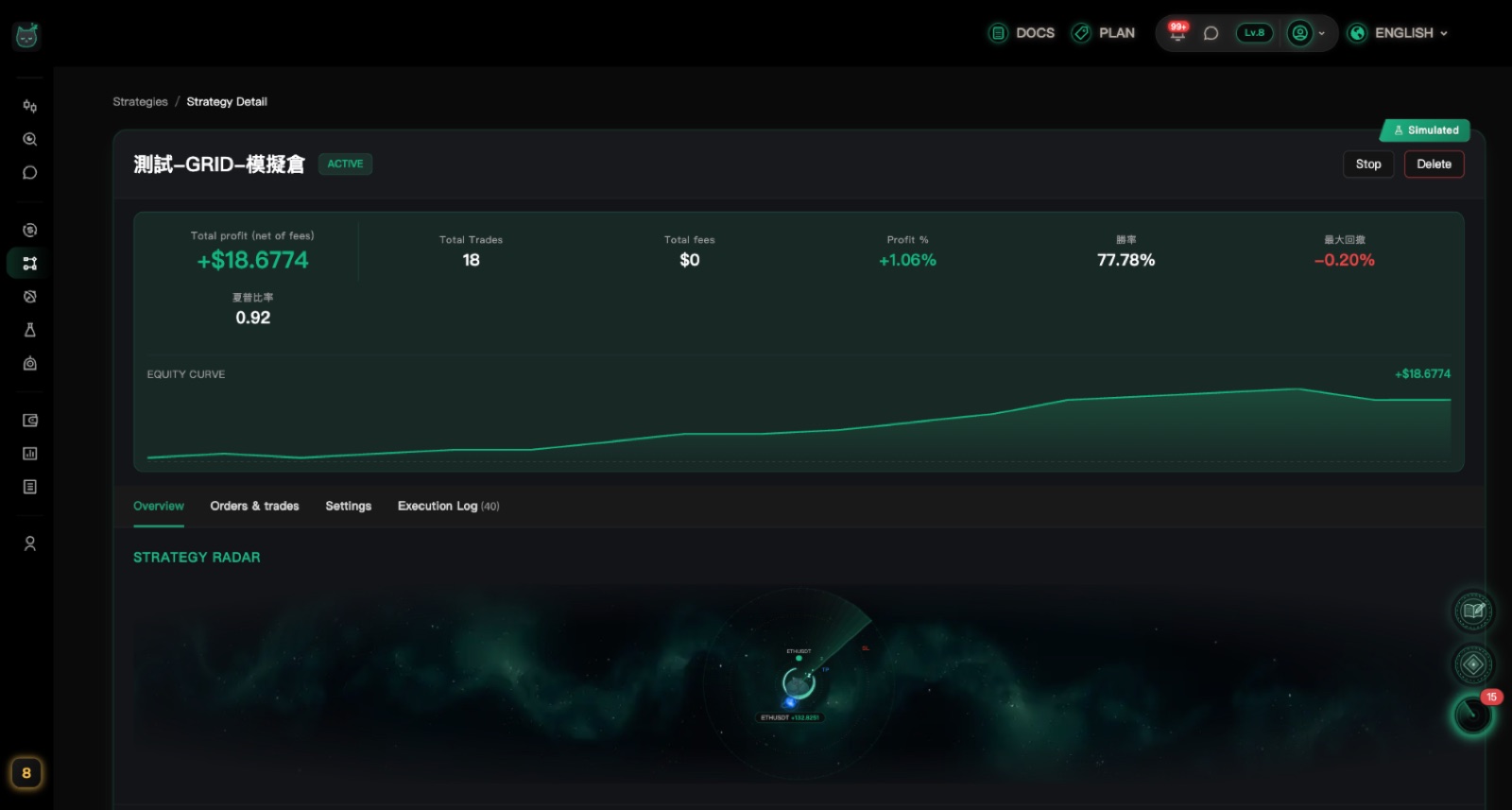Open the circular dollar-cycle sidebar icon
The width and height of the screenshot is (1512, 810).
pyautogui.click(x=30, y=230)
